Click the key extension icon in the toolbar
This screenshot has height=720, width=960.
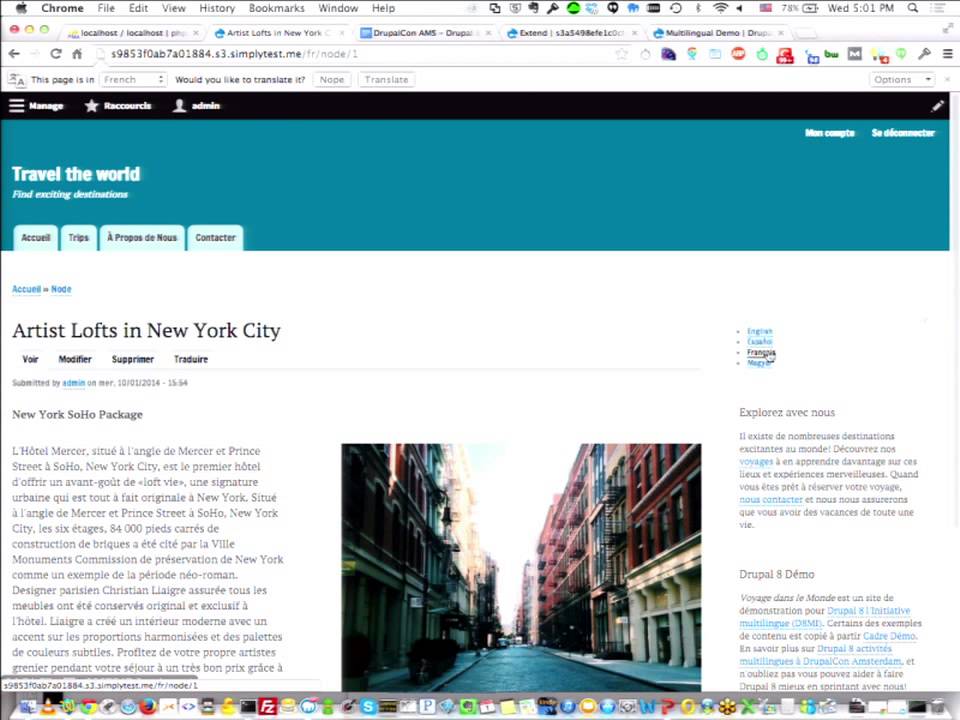coord(924,54)
